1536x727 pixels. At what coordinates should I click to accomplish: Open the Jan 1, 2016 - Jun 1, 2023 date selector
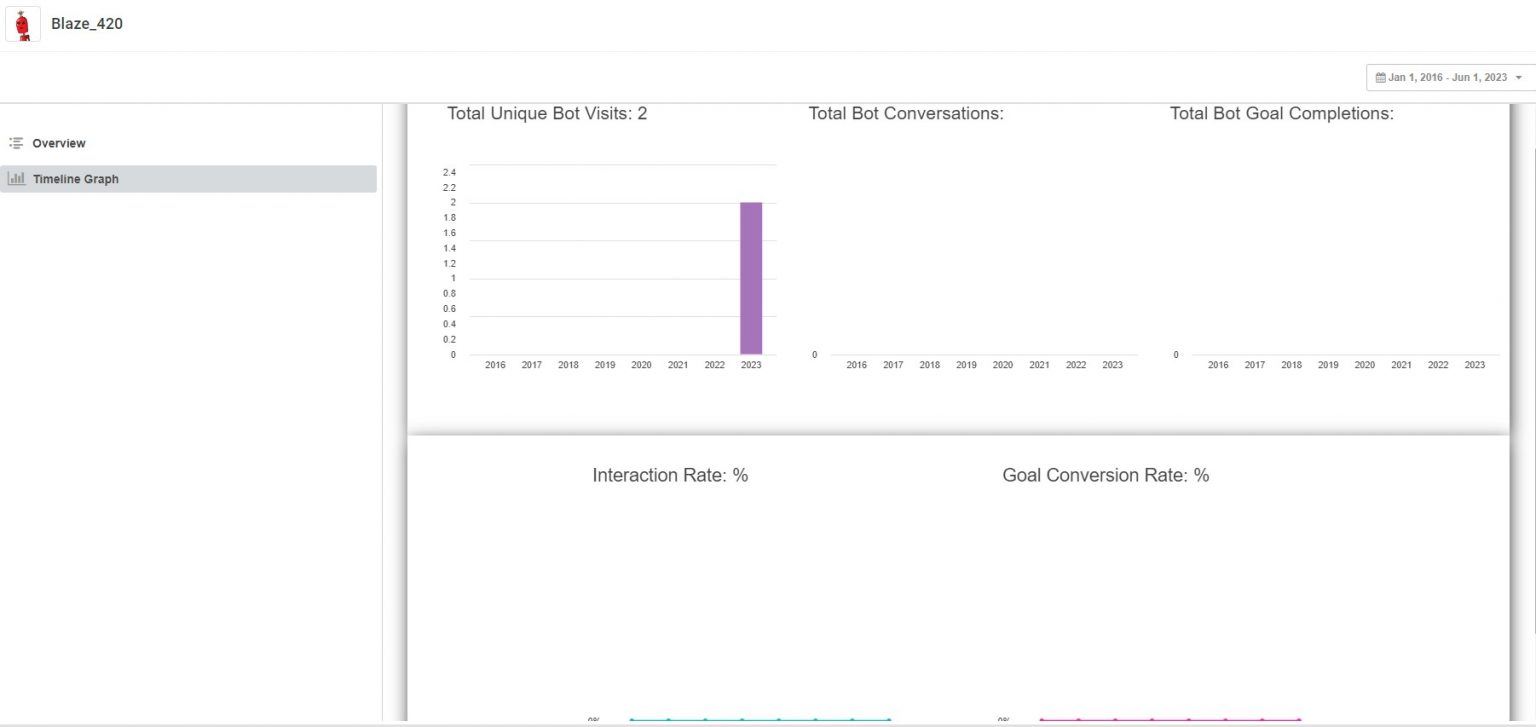(1447, 77)
